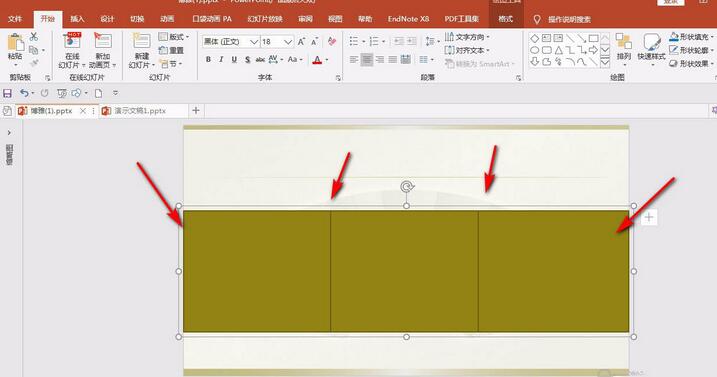Switch to the 插入 ribbon tab
Screen dimensions: 717x377
coord(77,19)
